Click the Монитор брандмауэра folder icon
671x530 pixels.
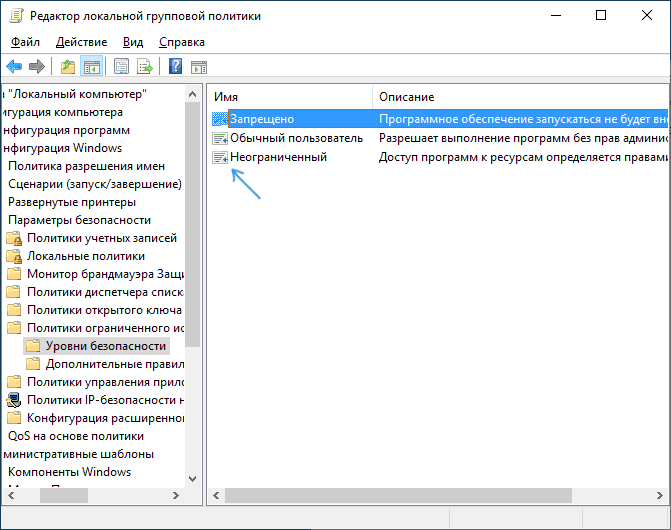(x=14, y=274)
